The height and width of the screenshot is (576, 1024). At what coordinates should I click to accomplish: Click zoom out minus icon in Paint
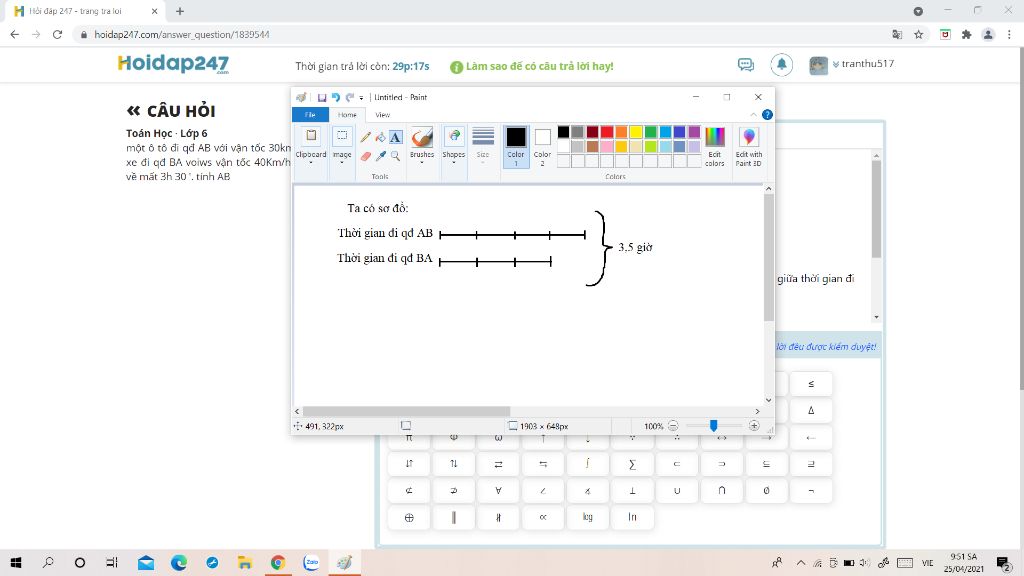tap(673, 426)
